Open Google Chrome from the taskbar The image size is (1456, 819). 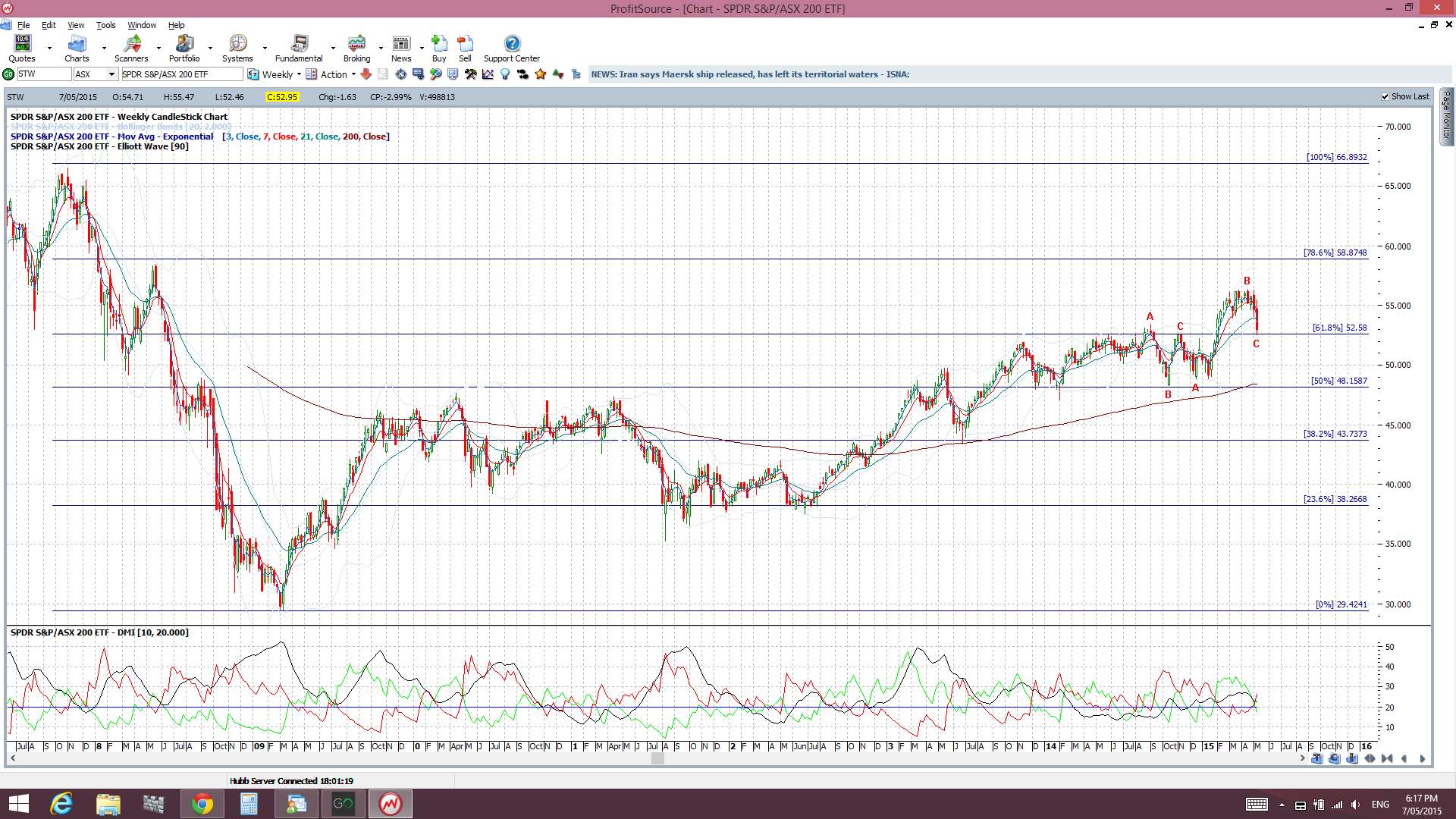(202, 804)
